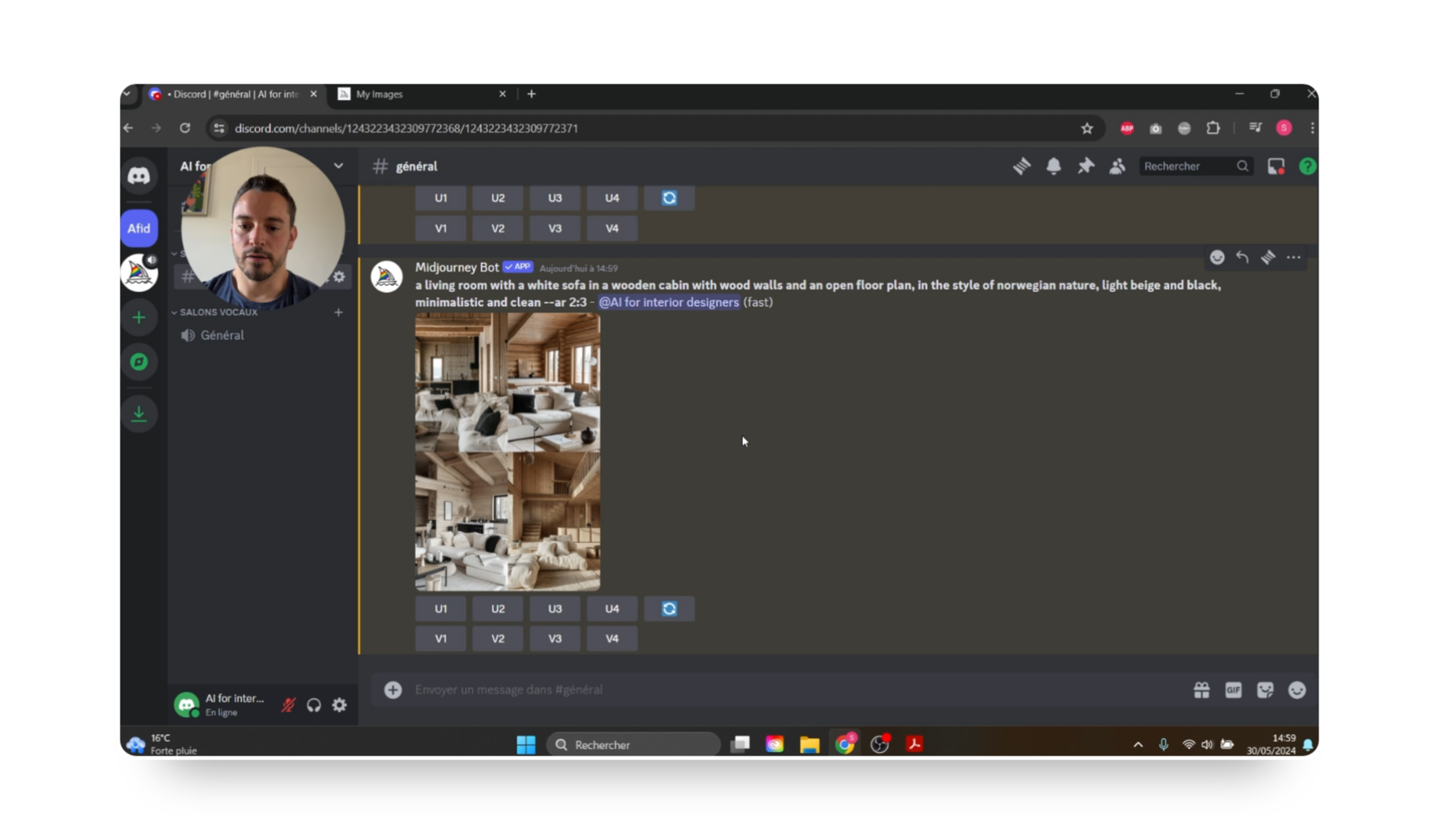
Task: Toggle the member list icon
Action: coord(1117,166)
